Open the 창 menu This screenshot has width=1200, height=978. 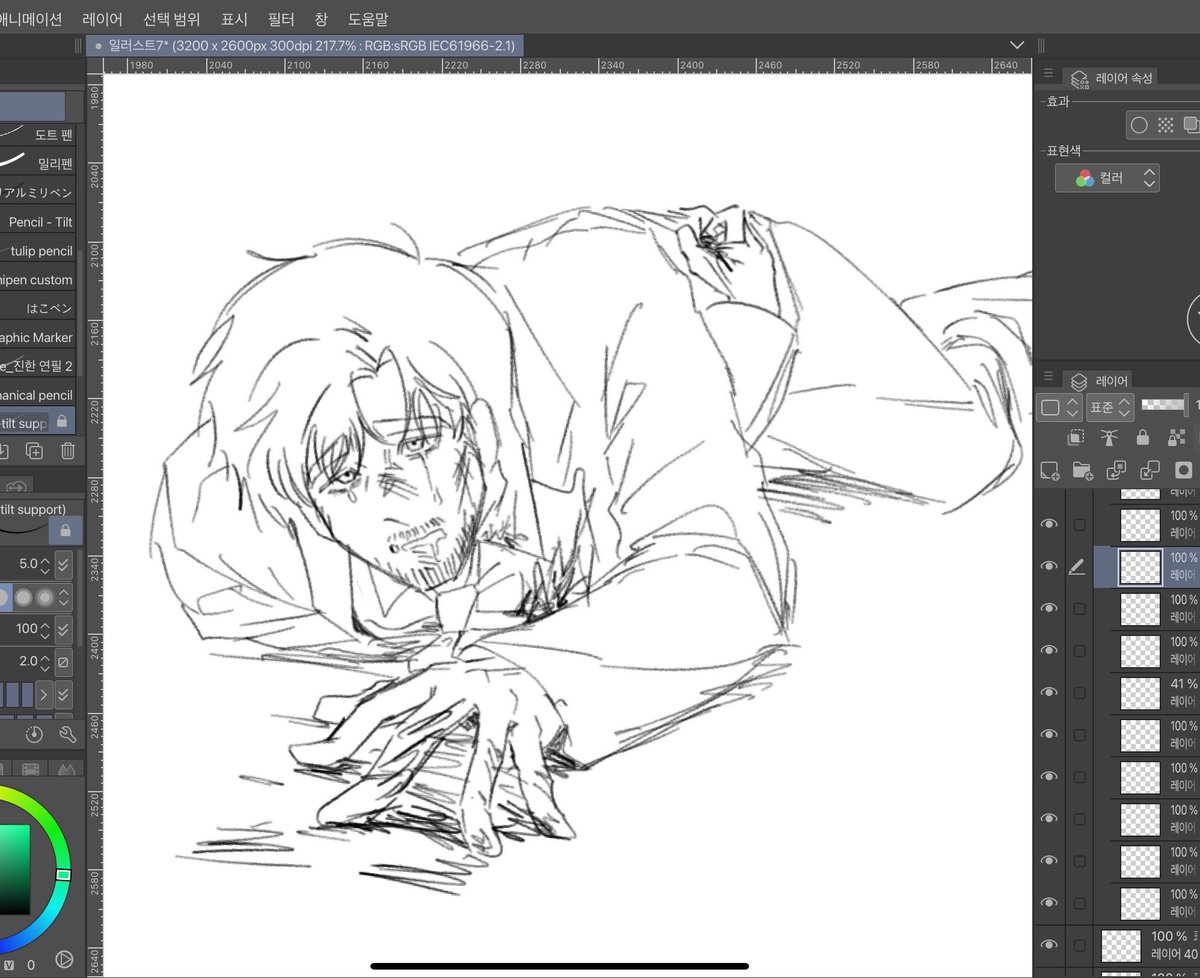(321, 19)
